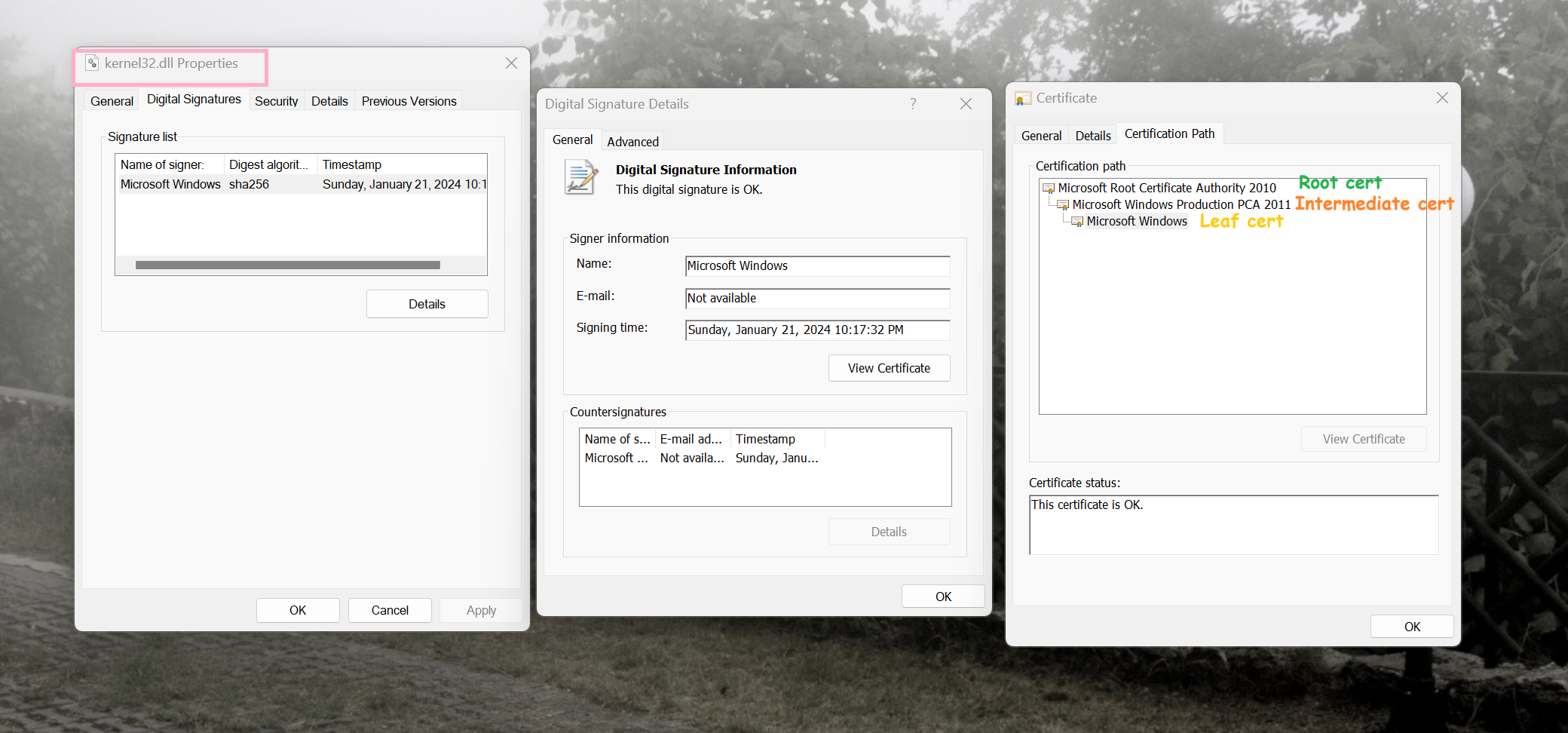Screen dimensions: 1568x733
Task: Click the Digest algorithm column header
Action: (271, 164)
